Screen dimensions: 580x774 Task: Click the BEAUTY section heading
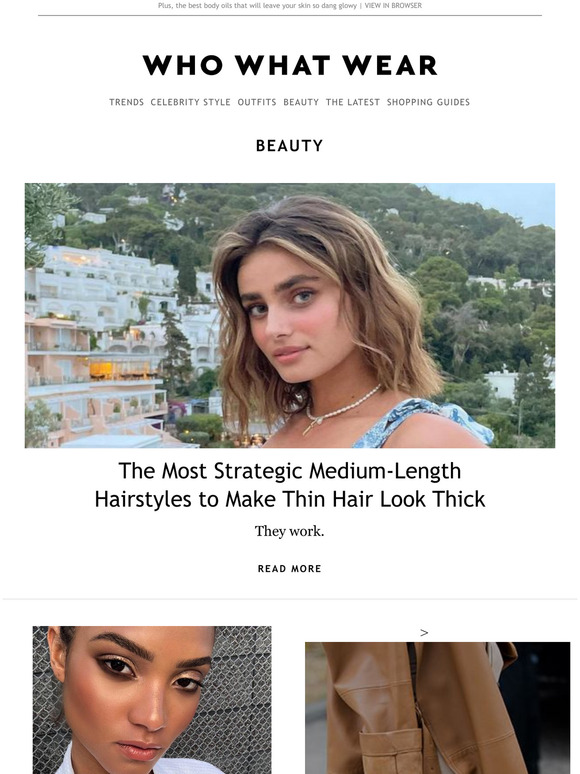coord(290,146)
